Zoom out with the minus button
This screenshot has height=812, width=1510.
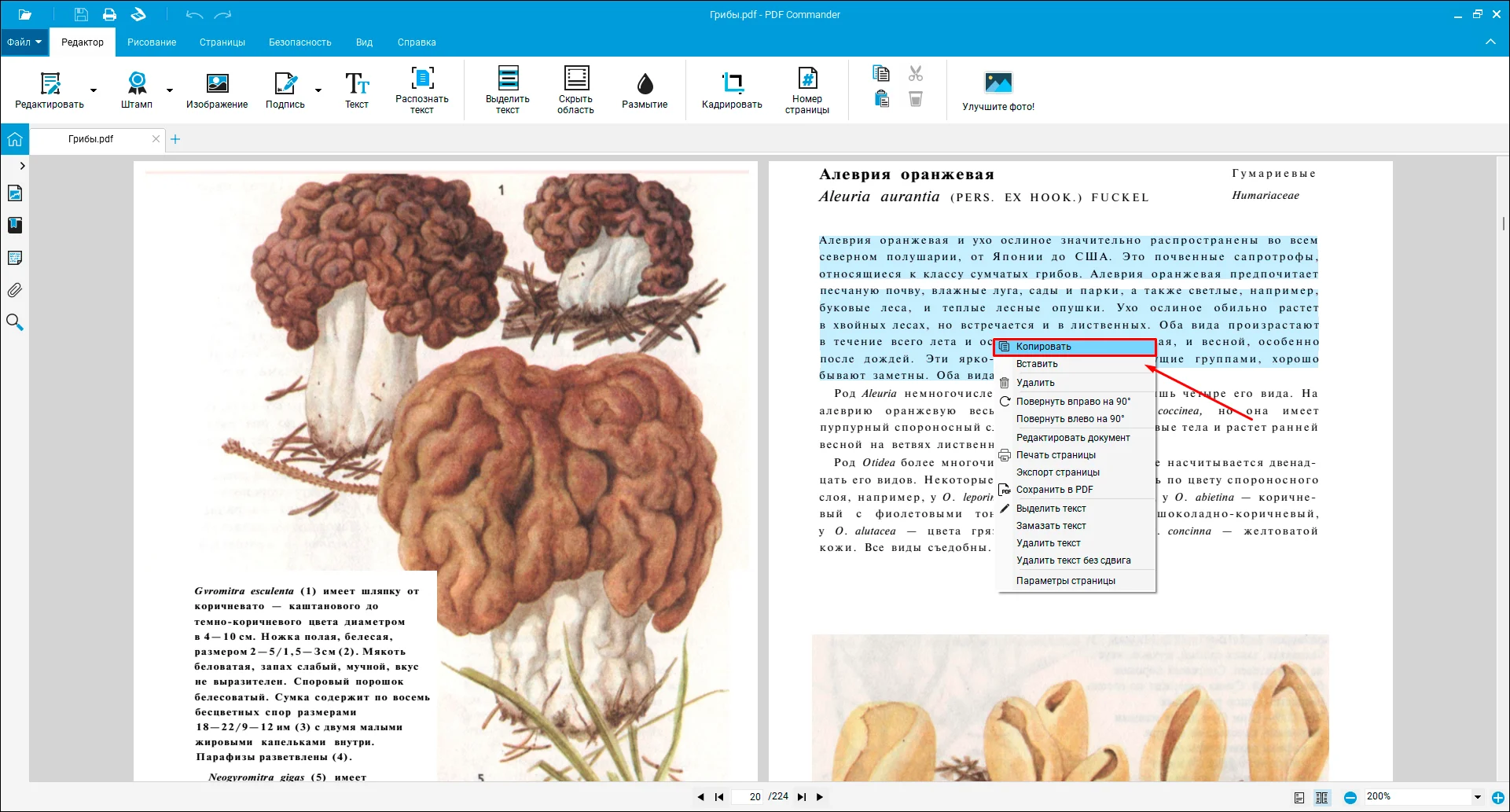(1350, 798)
